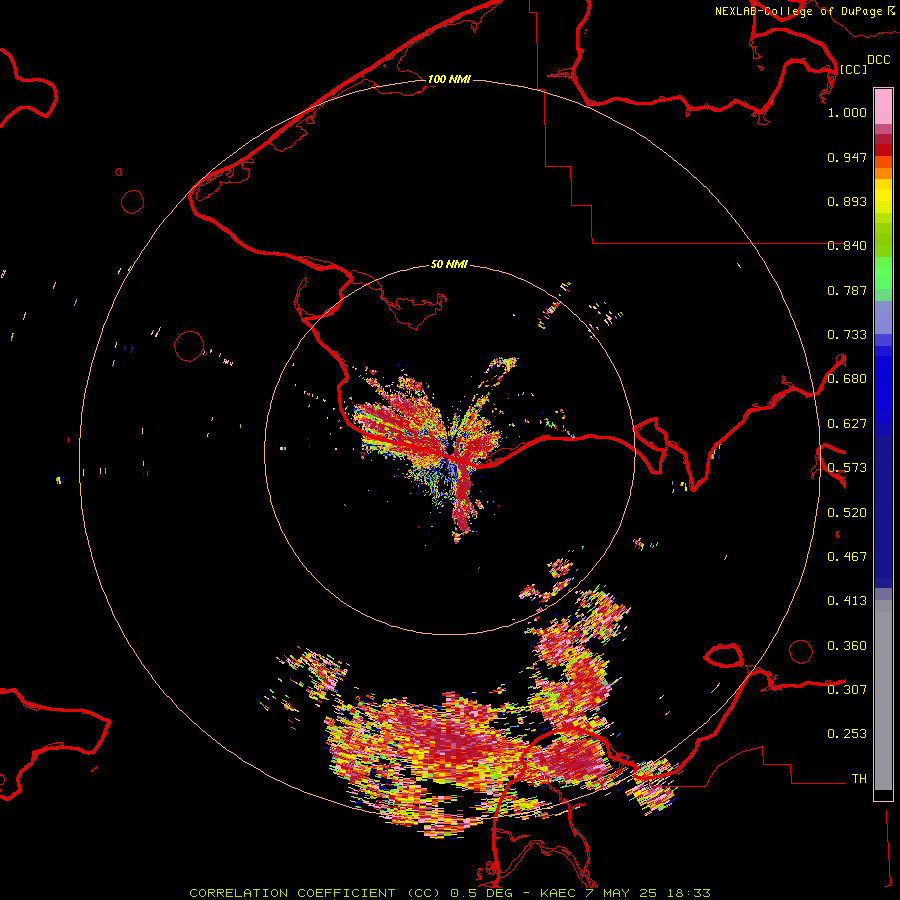
Task: Select the 0.253 scale value
Action: [847, 734]
